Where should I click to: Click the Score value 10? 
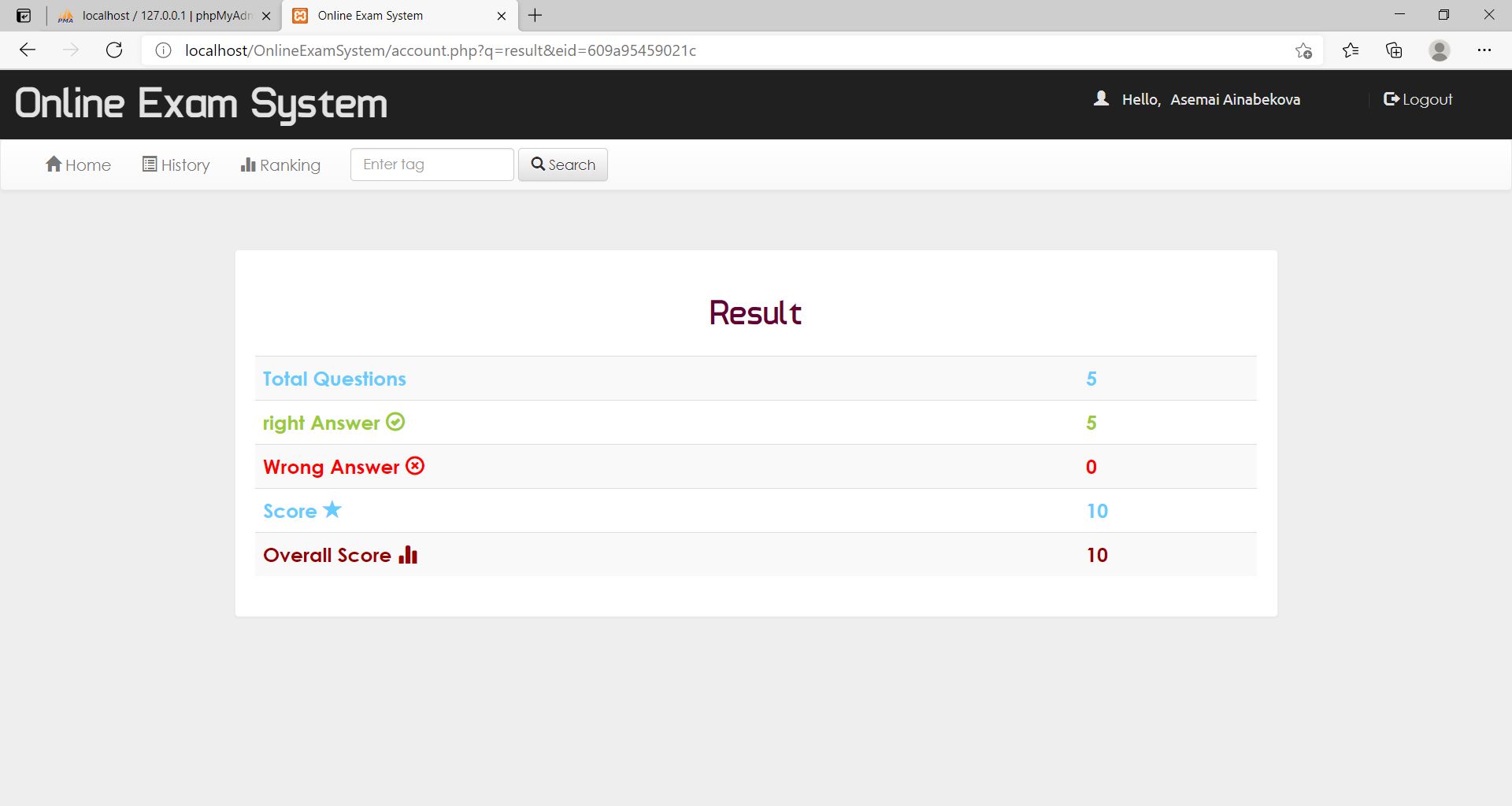pyautogui.click(x=1097, y=511)
